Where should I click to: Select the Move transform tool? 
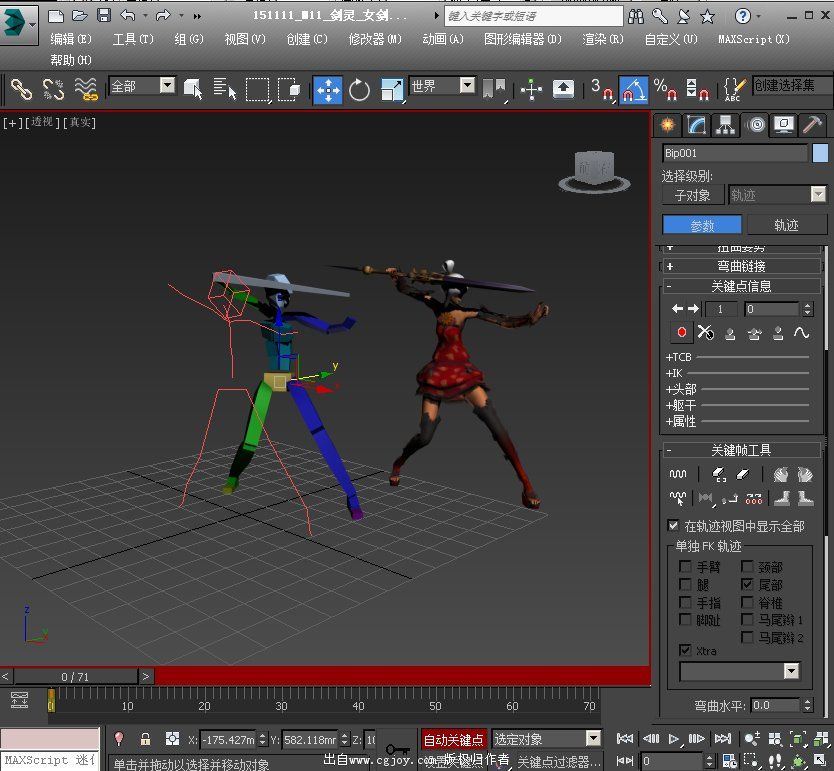click(328, 90)
